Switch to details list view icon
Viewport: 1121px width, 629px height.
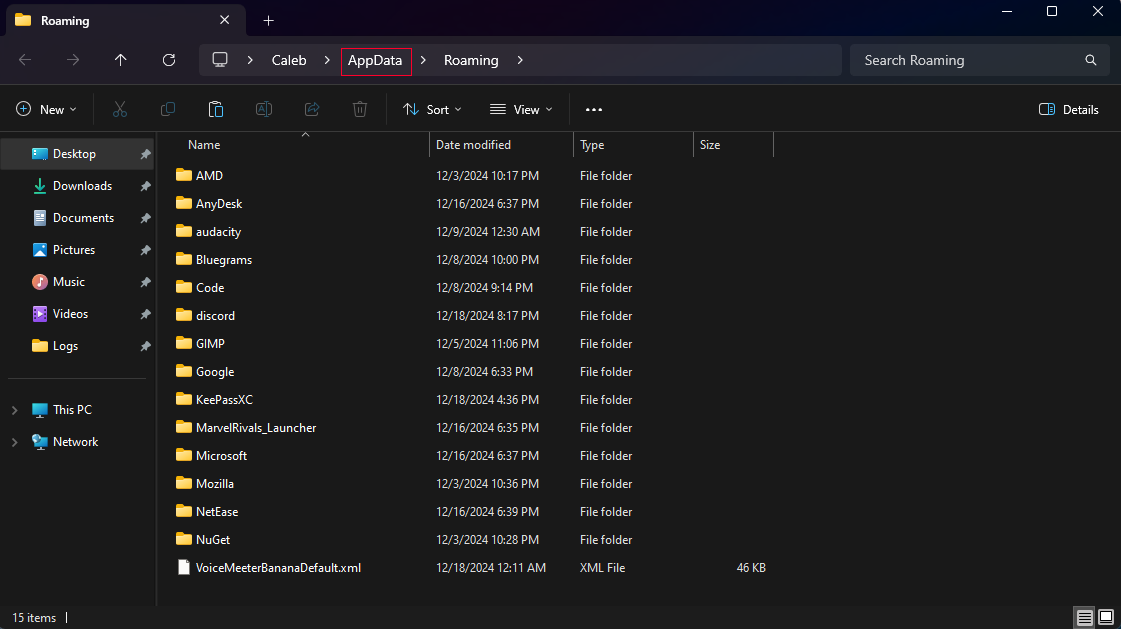click(1085, 618)
